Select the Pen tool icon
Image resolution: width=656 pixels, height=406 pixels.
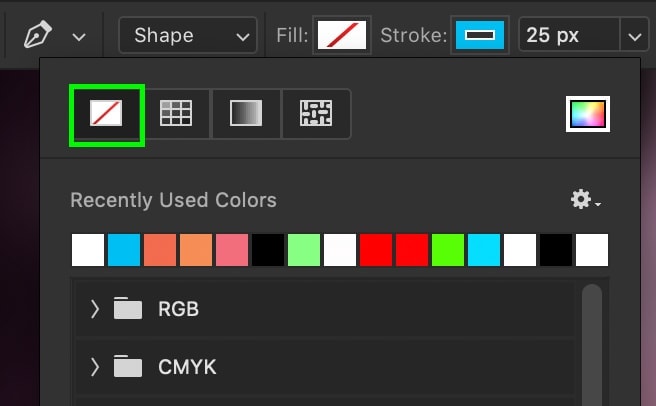(x=38, y=35)
